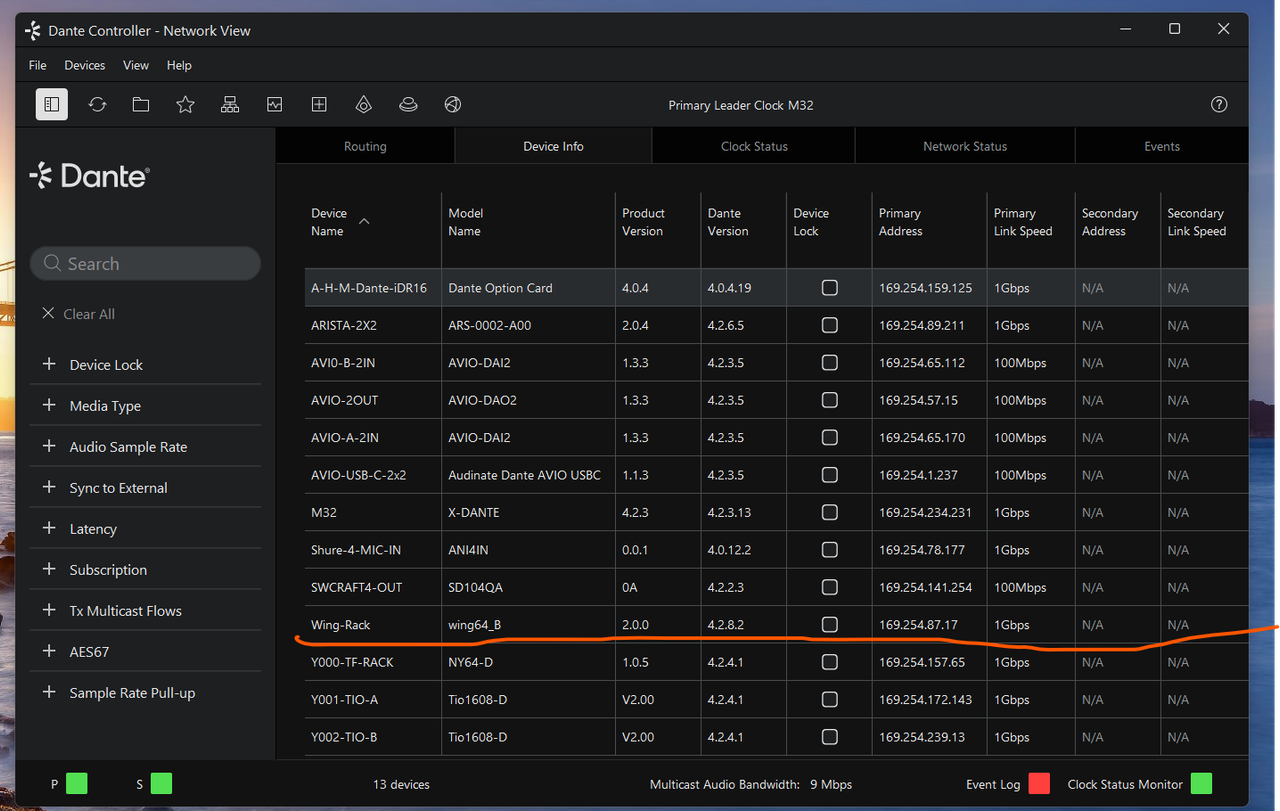1280x811 pixels.
Task: Open the waveform monitor toolbar icon
Action: 275,104
